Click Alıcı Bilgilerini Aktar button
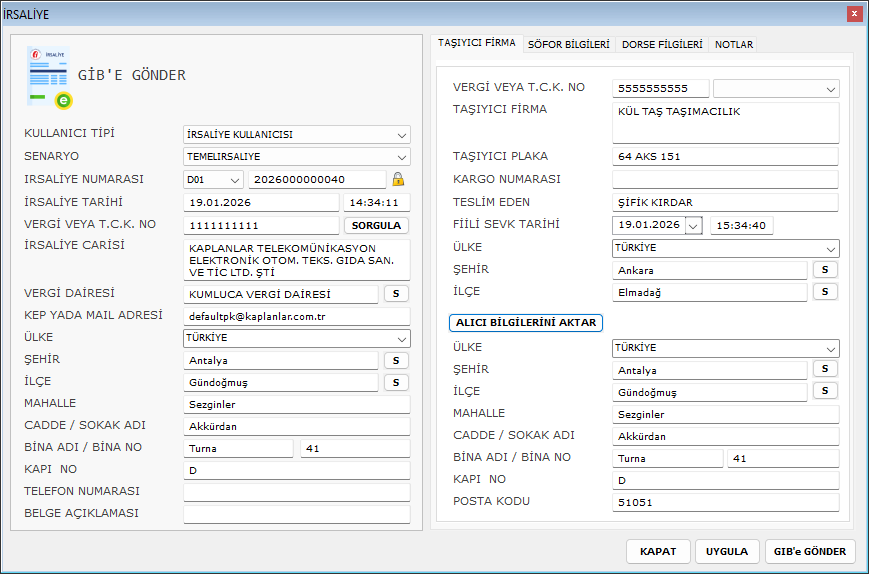 [526, 323]
